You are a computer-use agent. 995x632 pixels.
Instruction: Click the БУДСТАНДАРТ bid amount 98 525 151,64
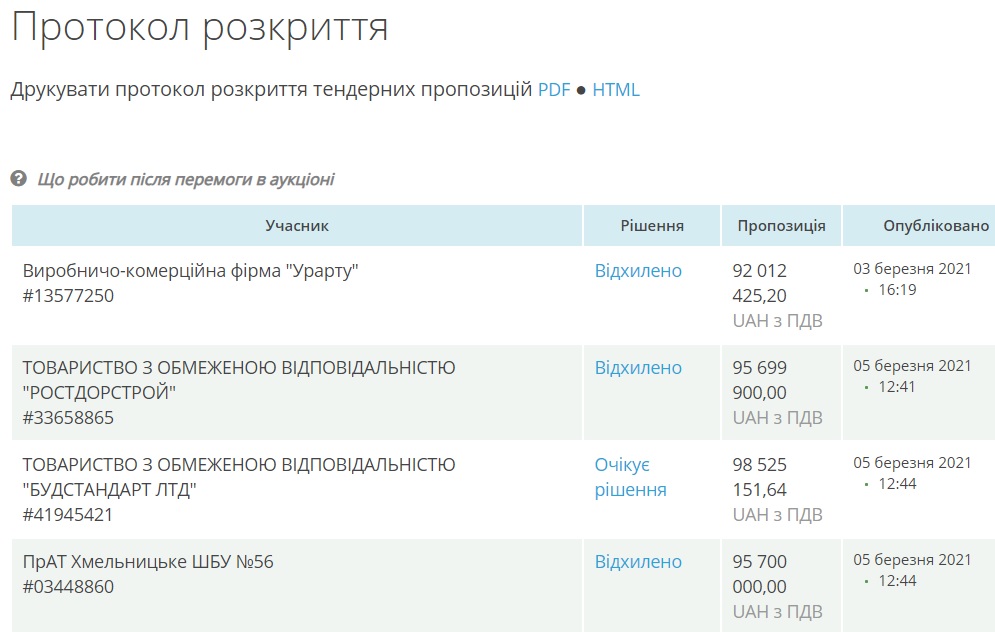point(760,477)
